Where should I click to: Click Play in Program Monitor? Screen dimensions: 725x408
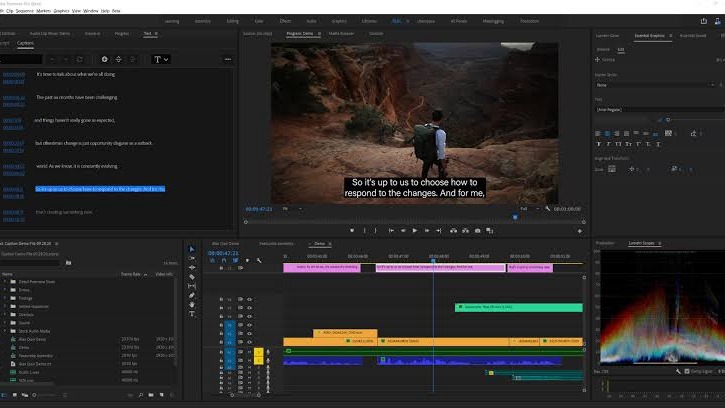415,230
